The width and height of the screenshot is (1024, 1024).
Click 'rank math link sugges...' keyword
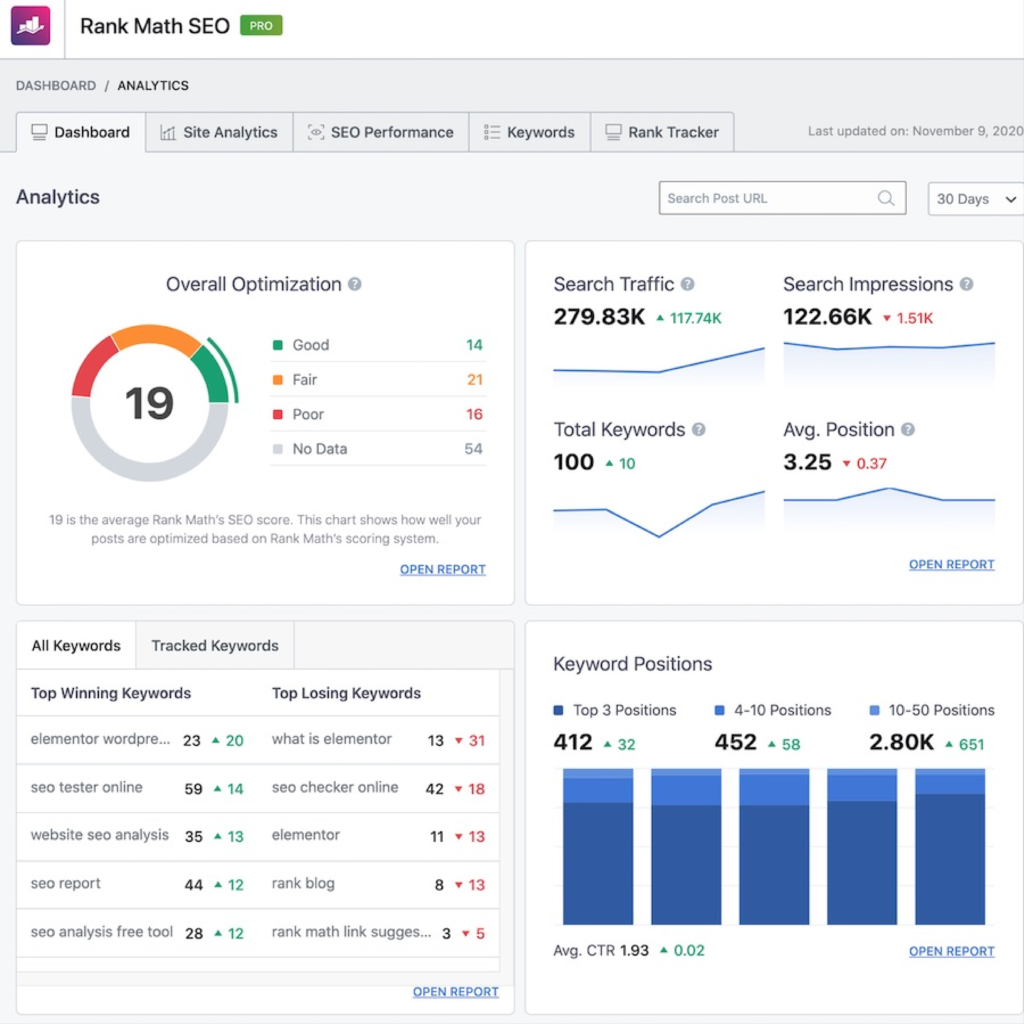pos(351,932)
